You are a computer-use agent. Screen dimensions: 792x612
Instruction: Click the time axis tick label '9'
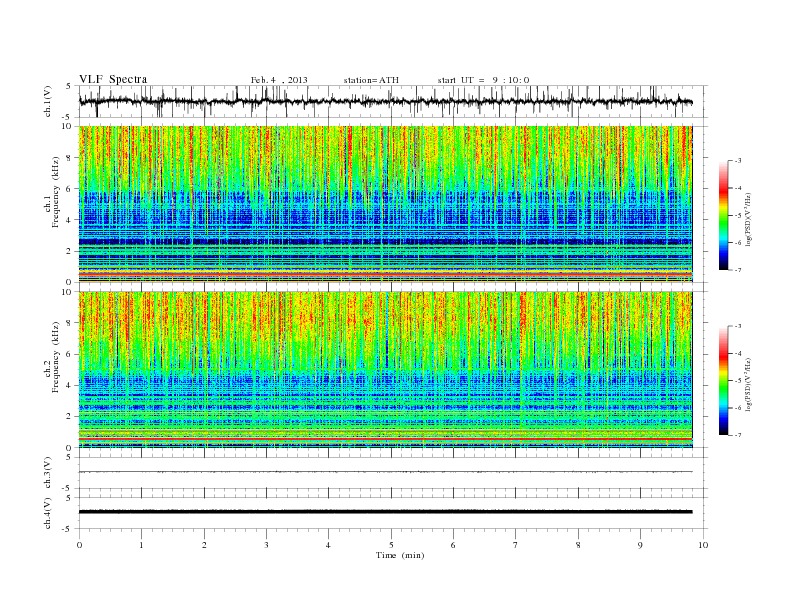(640, 545)
